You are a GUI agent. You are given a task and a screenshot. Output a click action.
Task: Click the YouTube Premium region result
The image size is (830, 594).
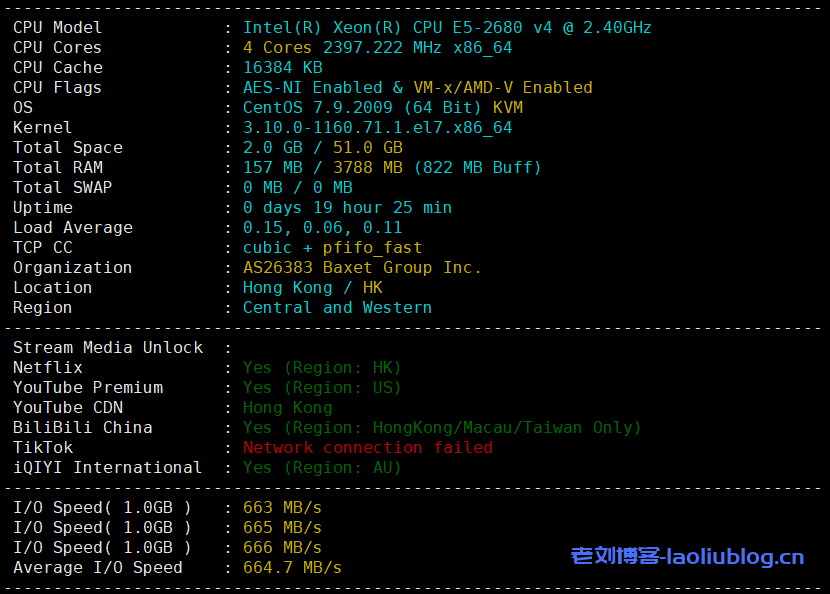pyautogui.click(x=322, y=388)
